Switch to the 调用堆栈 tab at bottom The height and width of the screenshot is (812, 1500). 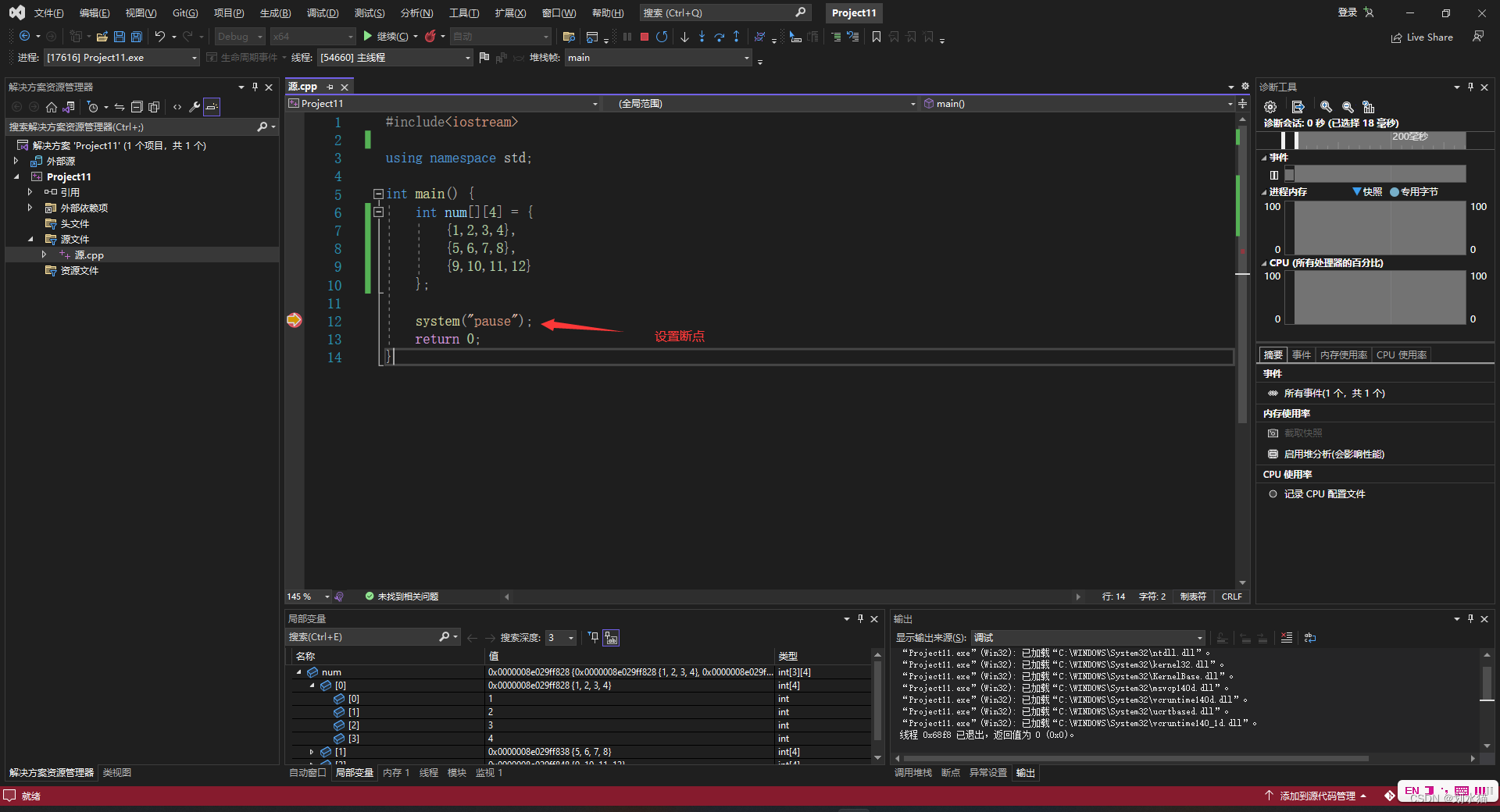coord(913,773)
